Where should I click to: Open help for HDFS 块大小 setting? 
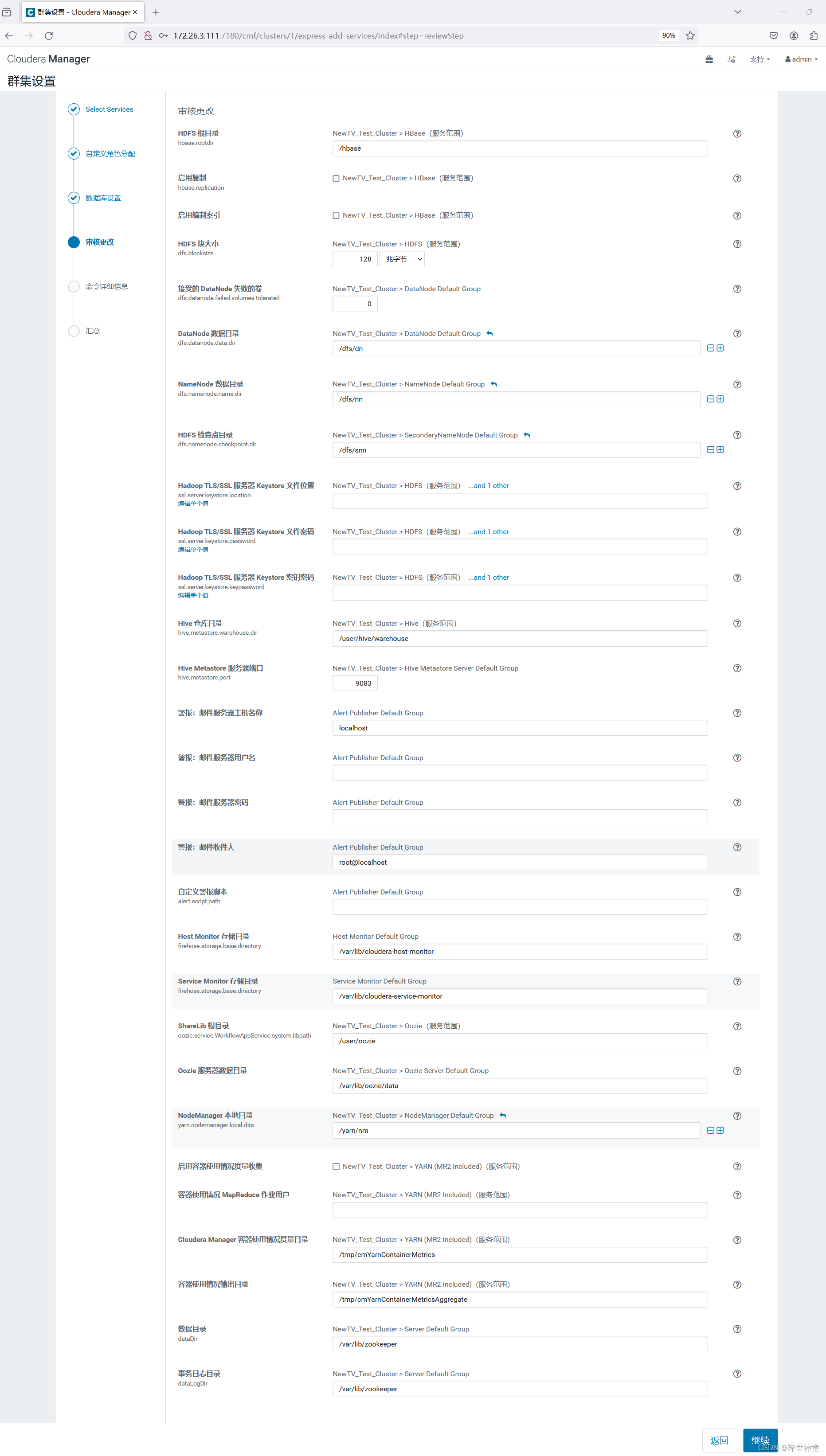coord(737,244)
